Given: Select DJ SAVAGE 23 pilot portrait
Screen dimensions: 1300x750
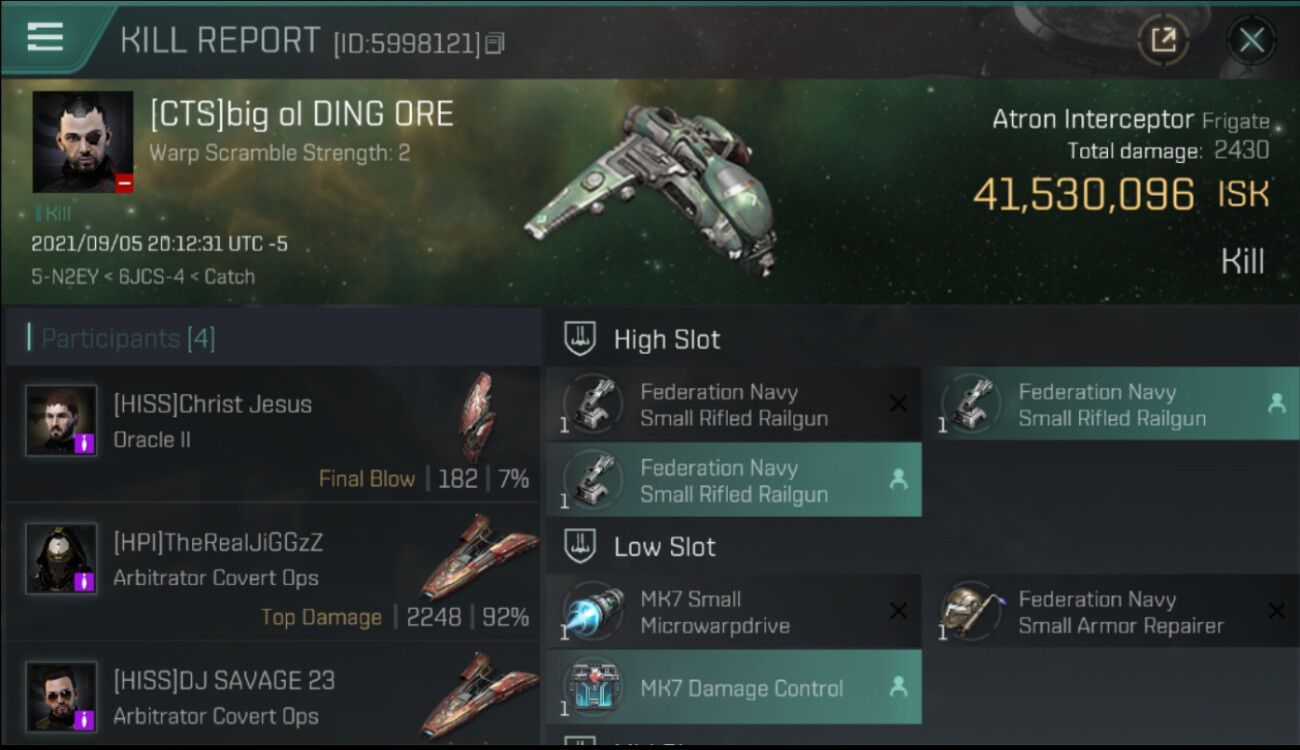Looking at the screenshot, I should tap(62, 697).
